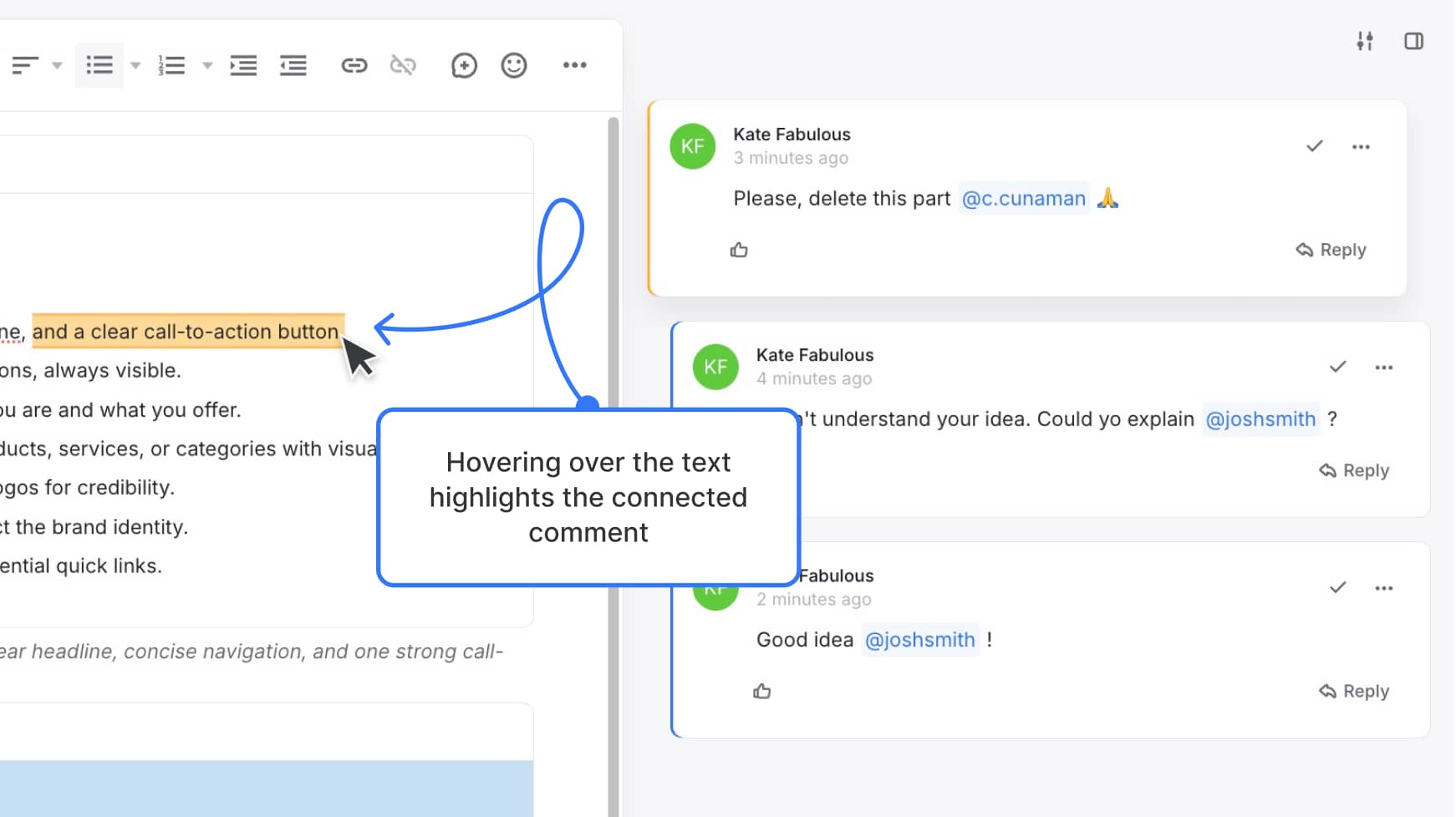Insert a link with the link icon
This screenshot has width=1456, height=817.
pos(354,65)
